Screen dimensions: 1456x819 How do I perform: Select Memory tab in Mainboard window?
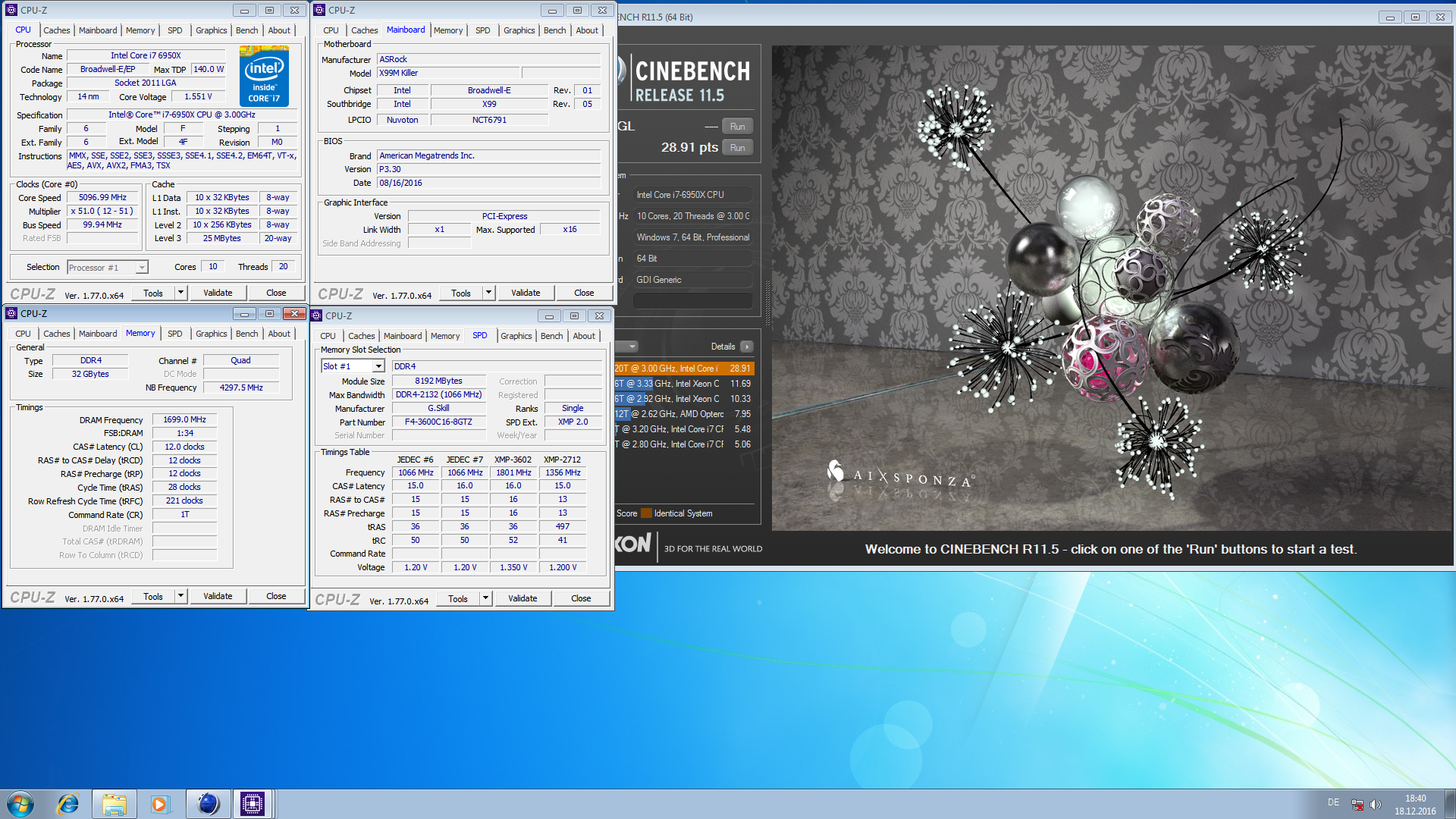pyautogui.click(x=448, y=30)
